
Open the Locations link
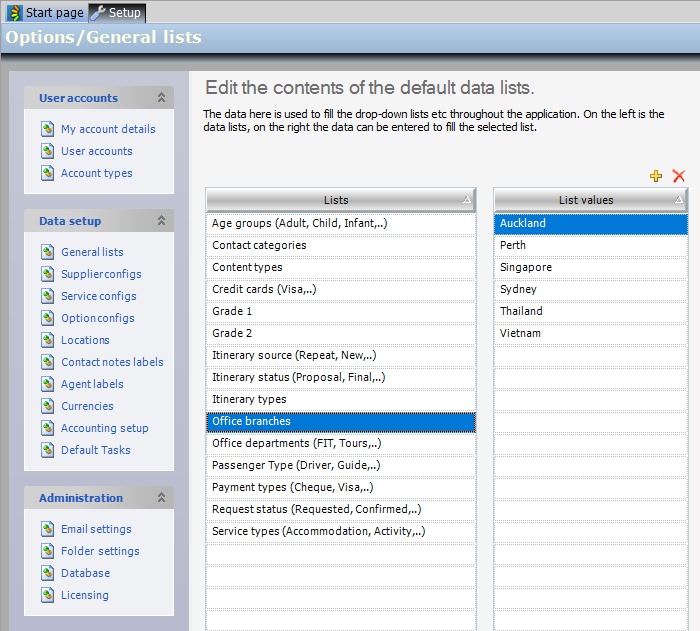85,340
